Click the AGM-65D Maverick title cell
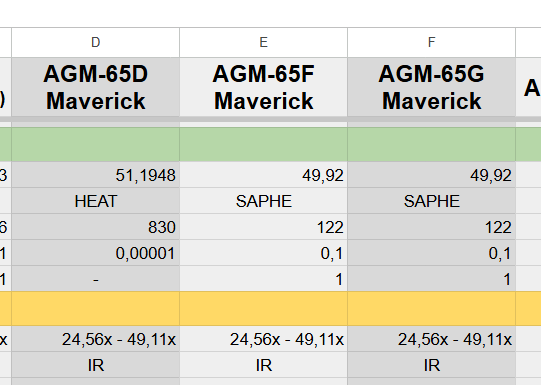The width and height of the screenshot is (541, 385). [x=96, y=87]
